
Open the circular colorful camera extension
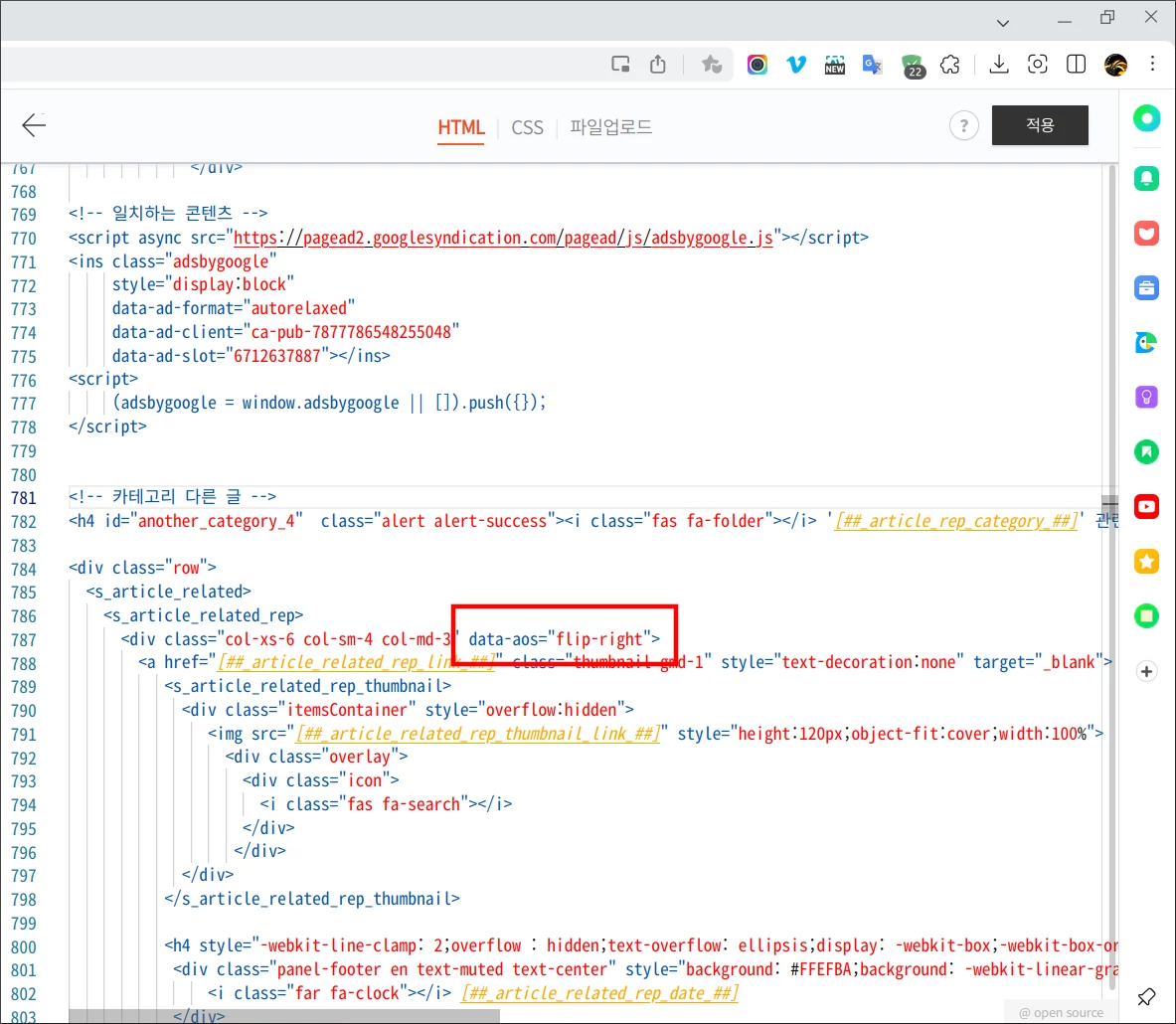point(757,66)
